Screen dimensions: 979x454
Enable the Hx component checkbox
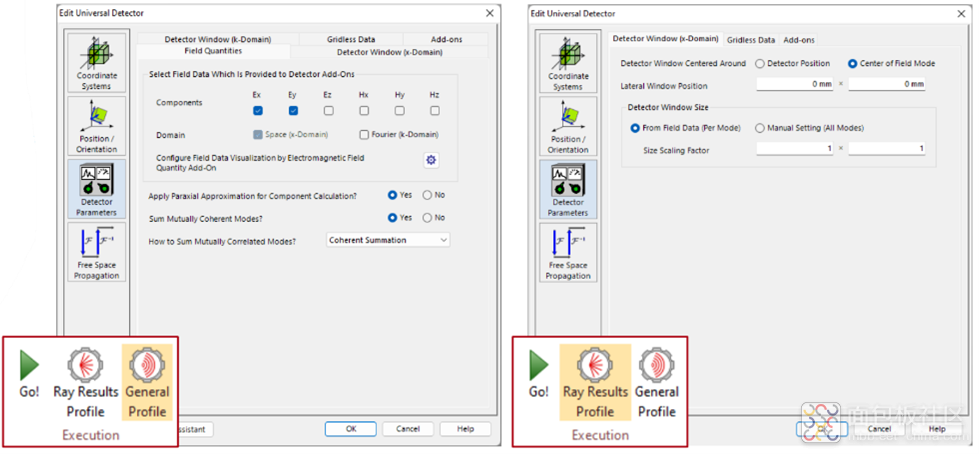(364, 111)
